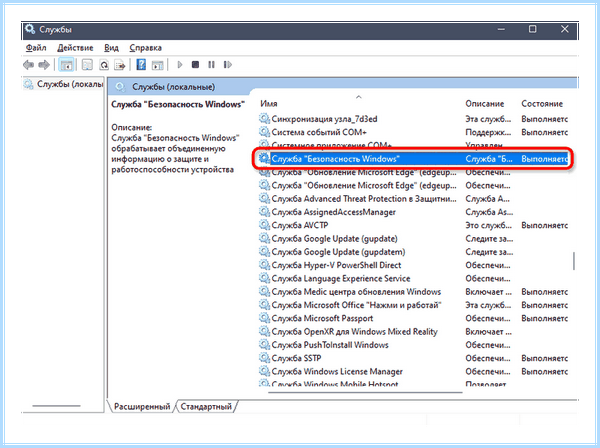
Task: Click the Службы icon in title bar
Action: click(30, 29)
